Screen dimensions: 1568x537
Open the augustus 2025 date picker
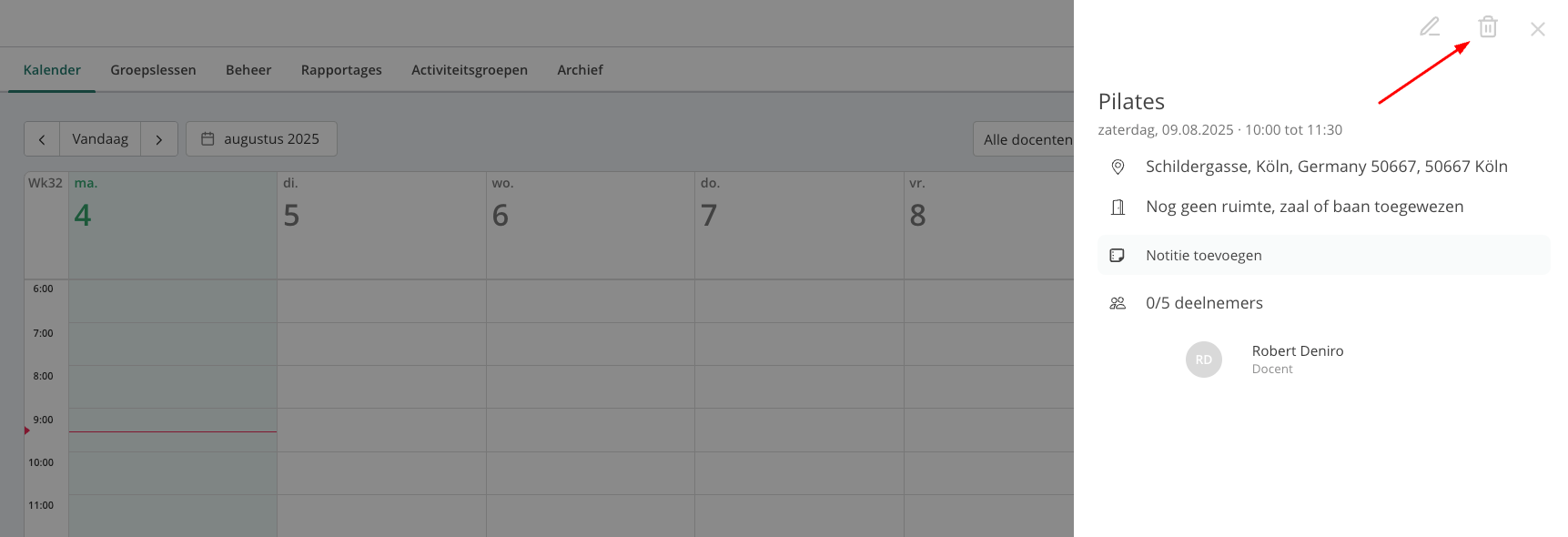[261, 139]
